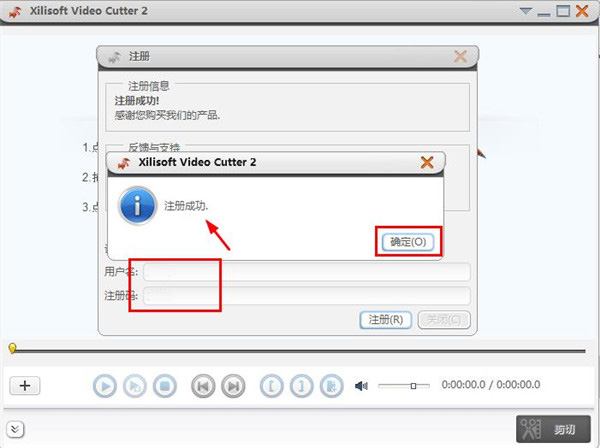Mute audio via the speaker icon
This screenshot has height=448, width=600.
click(361, 386)
